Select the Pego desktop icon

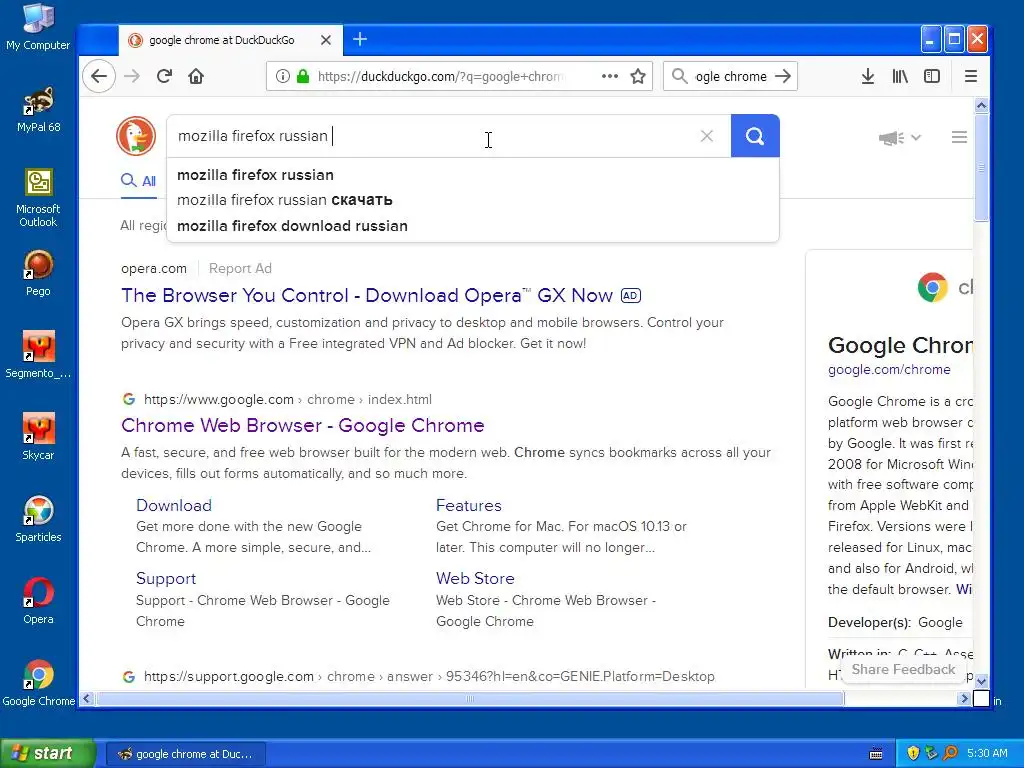point(38,274)
